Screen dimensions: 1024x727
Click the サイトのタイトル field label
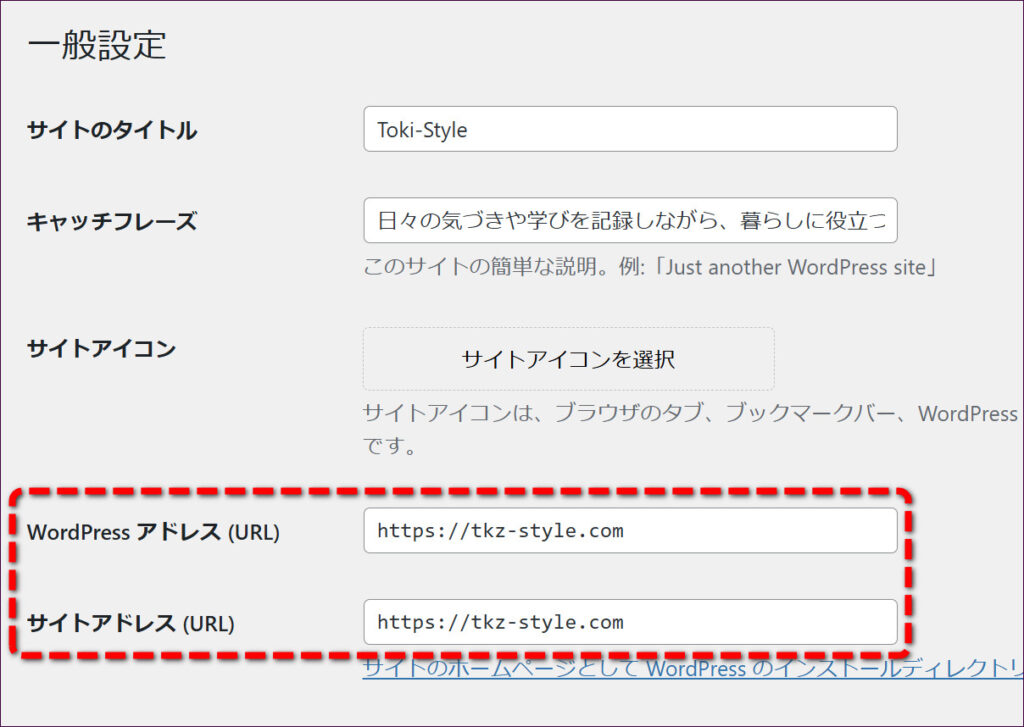point(112,130)
